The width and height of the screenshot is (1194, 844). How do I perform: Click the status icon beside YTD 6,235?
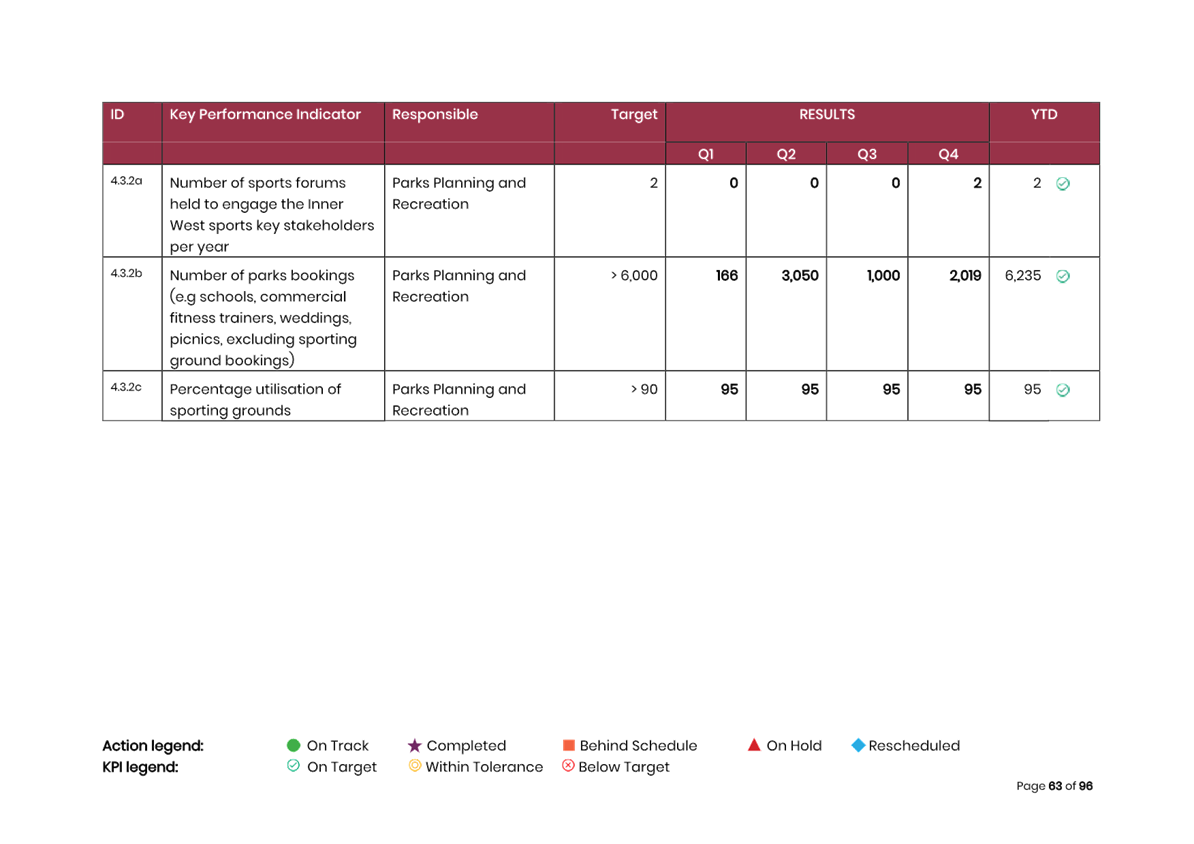1063,276
